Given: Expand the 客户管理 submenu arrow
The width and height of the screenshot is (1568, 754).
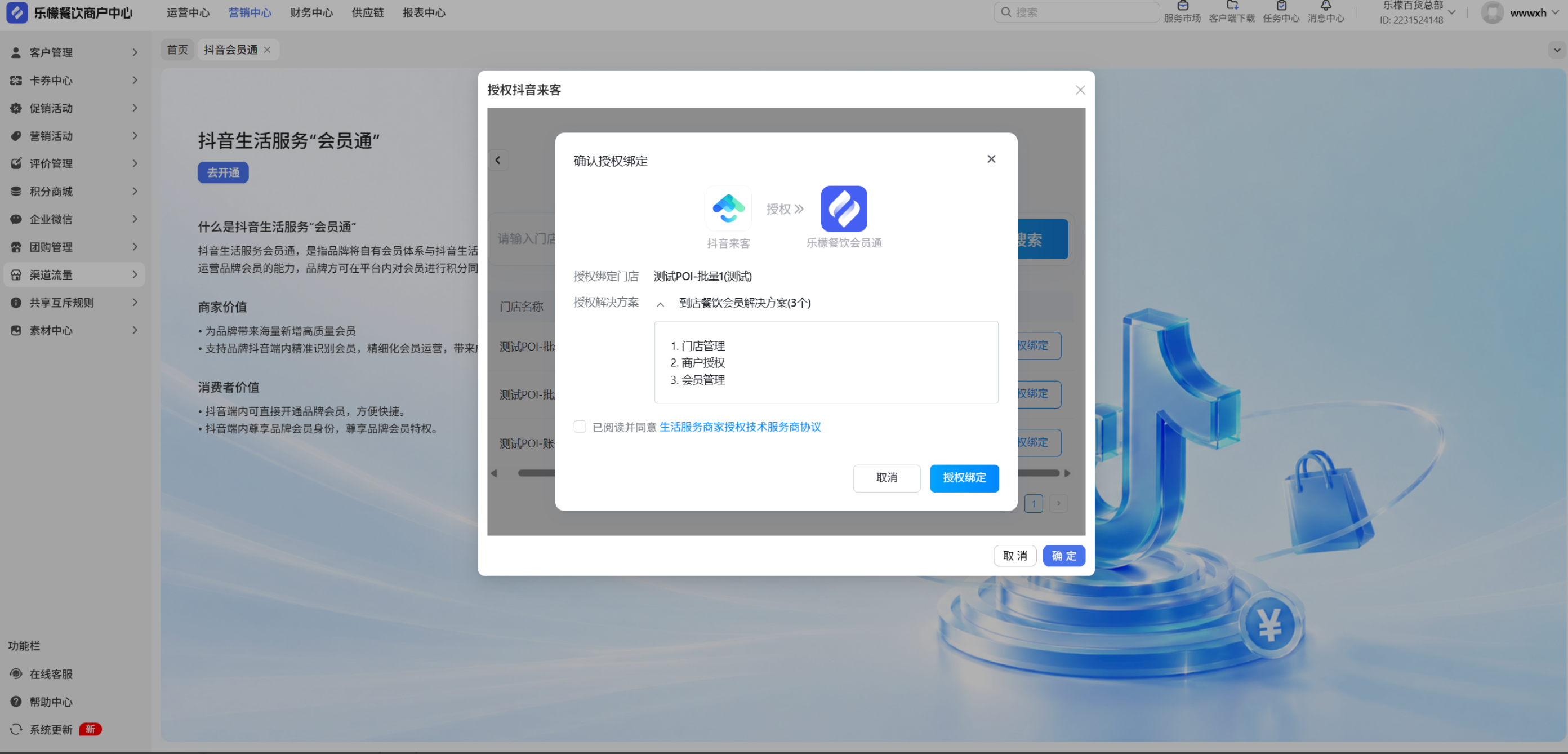Looking at the screenshot, I should pos(135,52).
